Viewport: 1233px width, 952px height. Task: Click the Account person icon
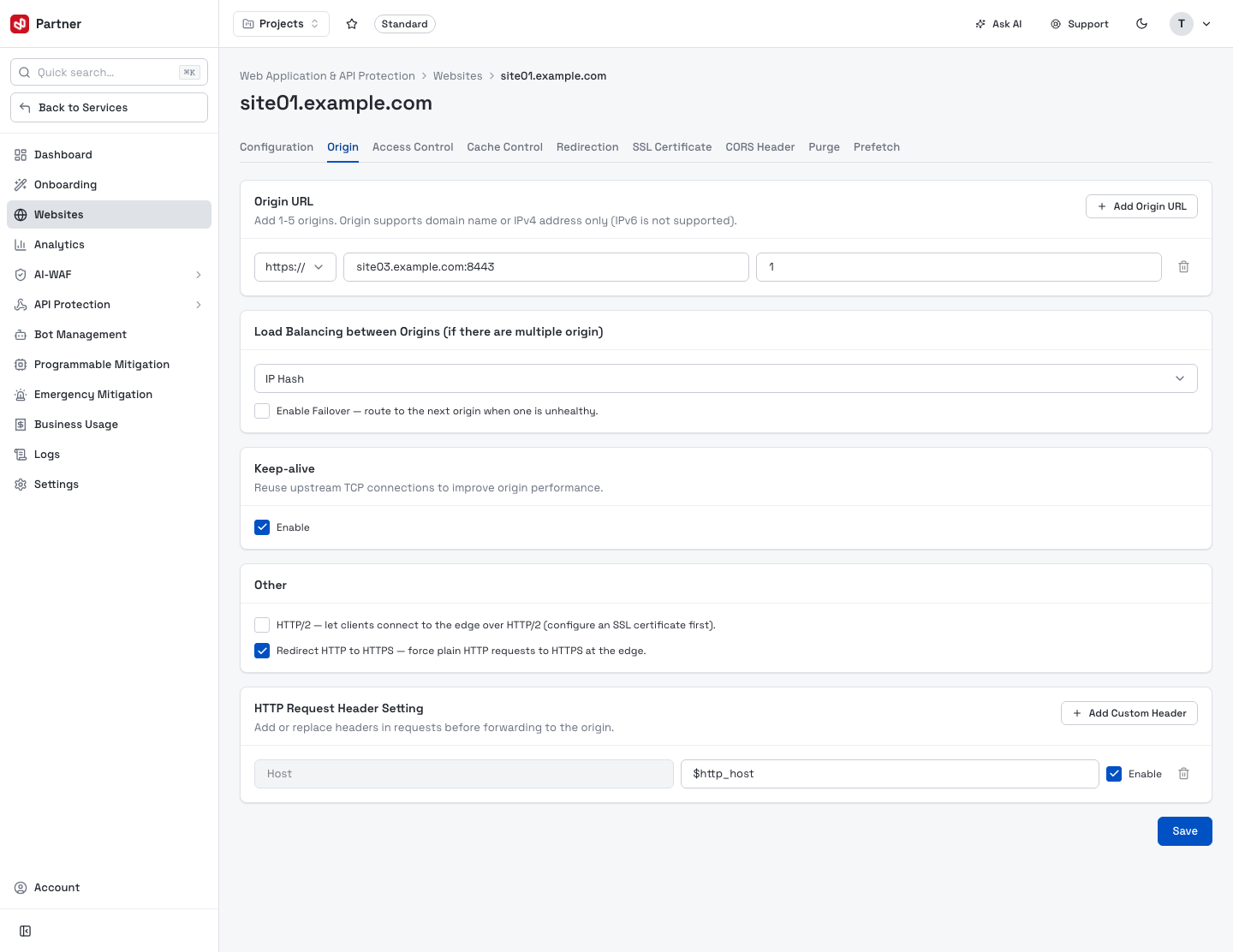pyautogui.click(x=21, y=888)
